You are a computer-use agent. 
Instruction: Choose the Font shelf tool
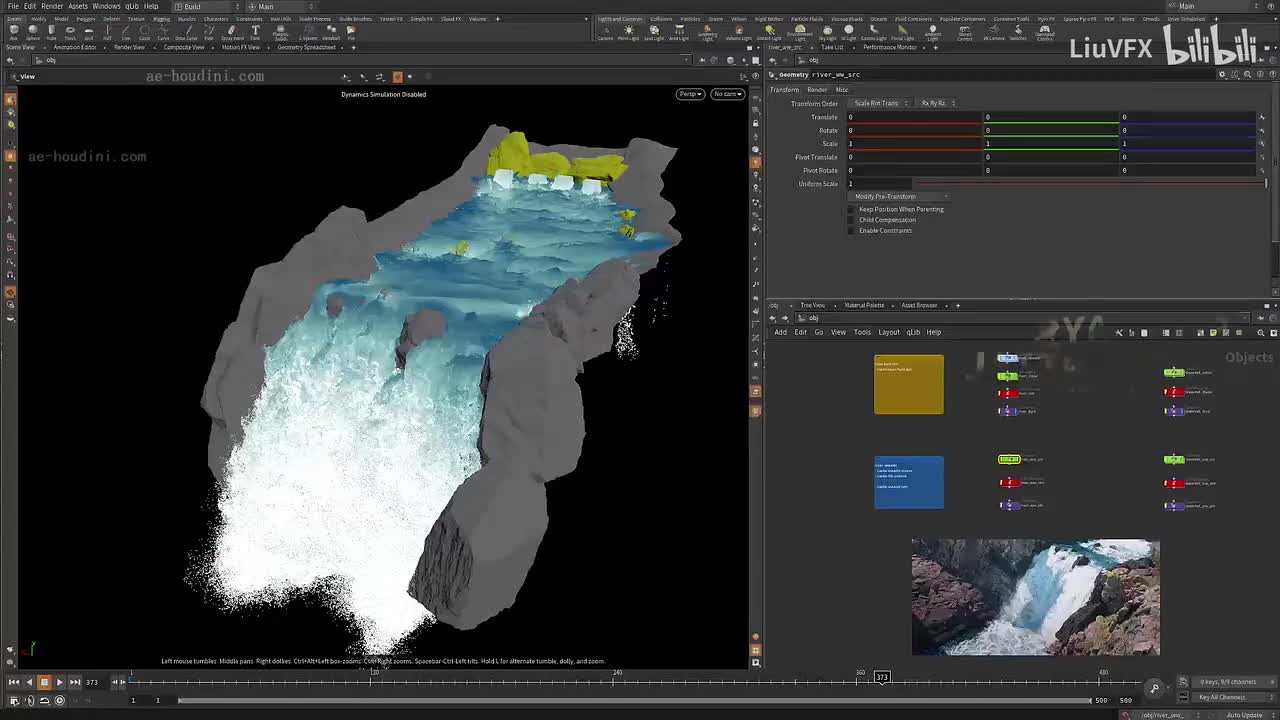tap(255, 32)
